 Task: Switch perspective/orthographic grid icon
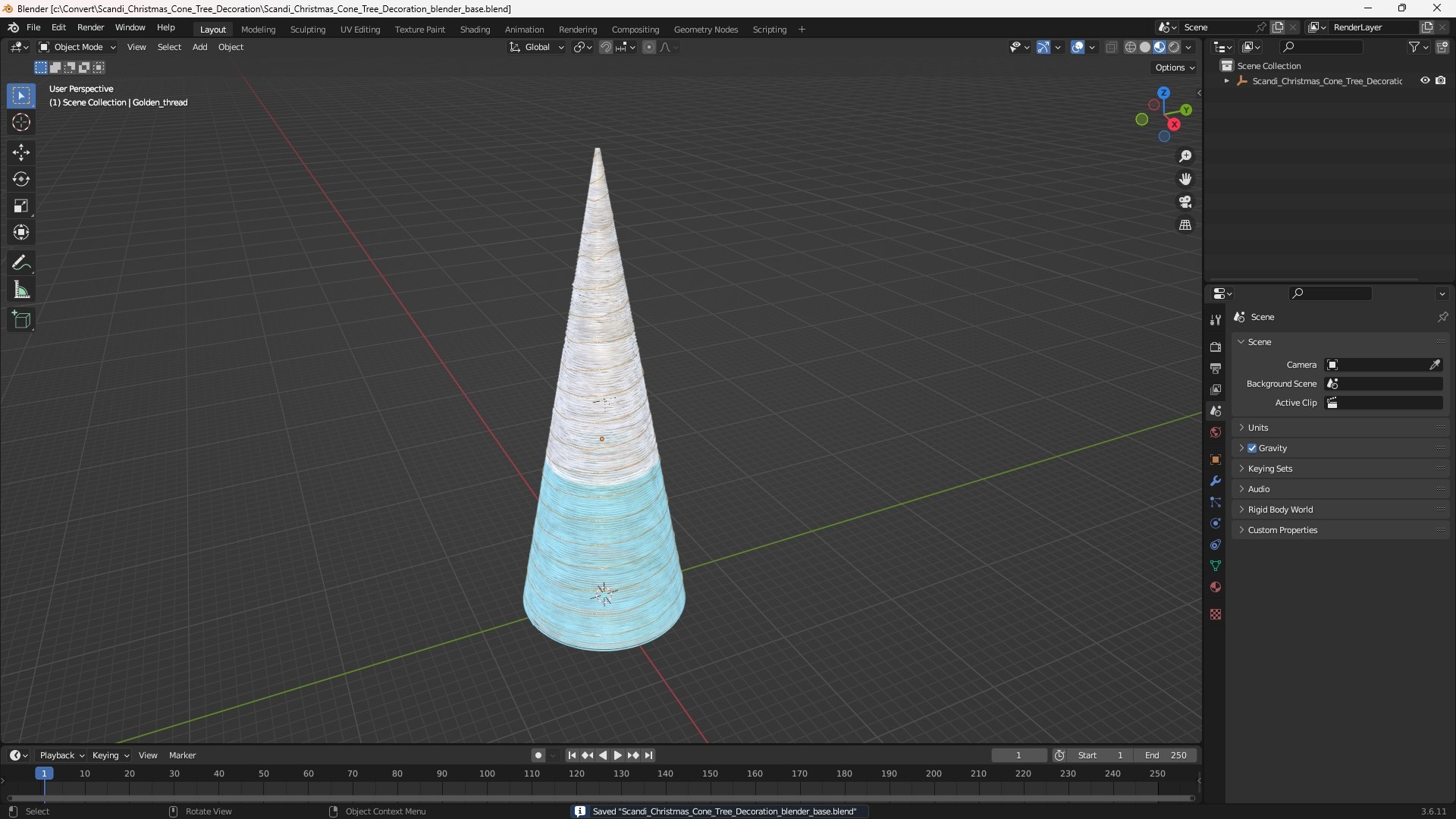click(1185, 225)
